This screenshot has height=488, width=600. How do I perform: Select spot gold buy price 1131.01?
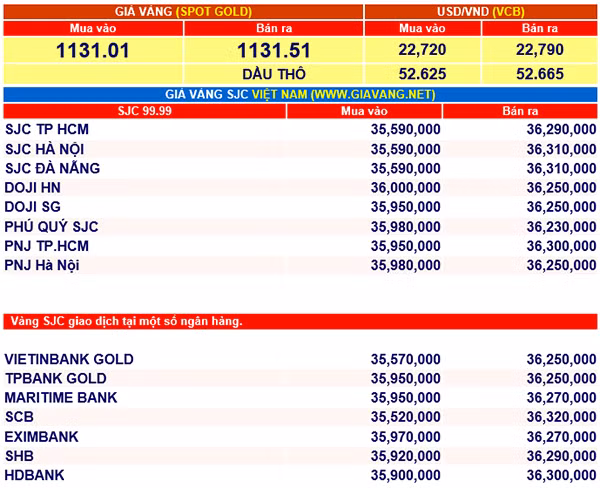pos(93,51)
